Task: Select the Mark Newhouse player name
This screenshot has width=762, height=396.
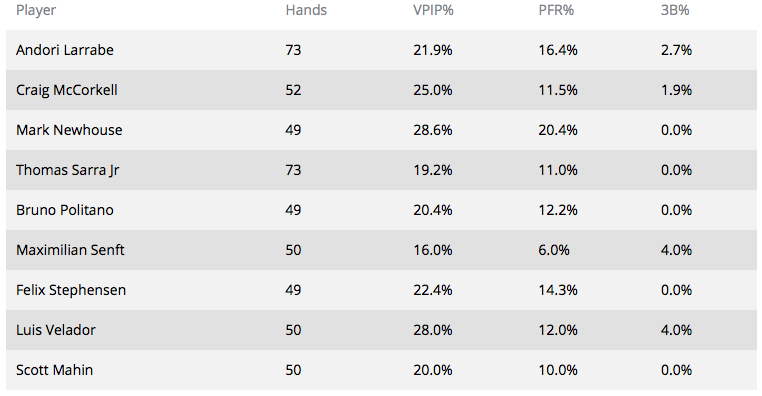Action: tap(69, 130)
